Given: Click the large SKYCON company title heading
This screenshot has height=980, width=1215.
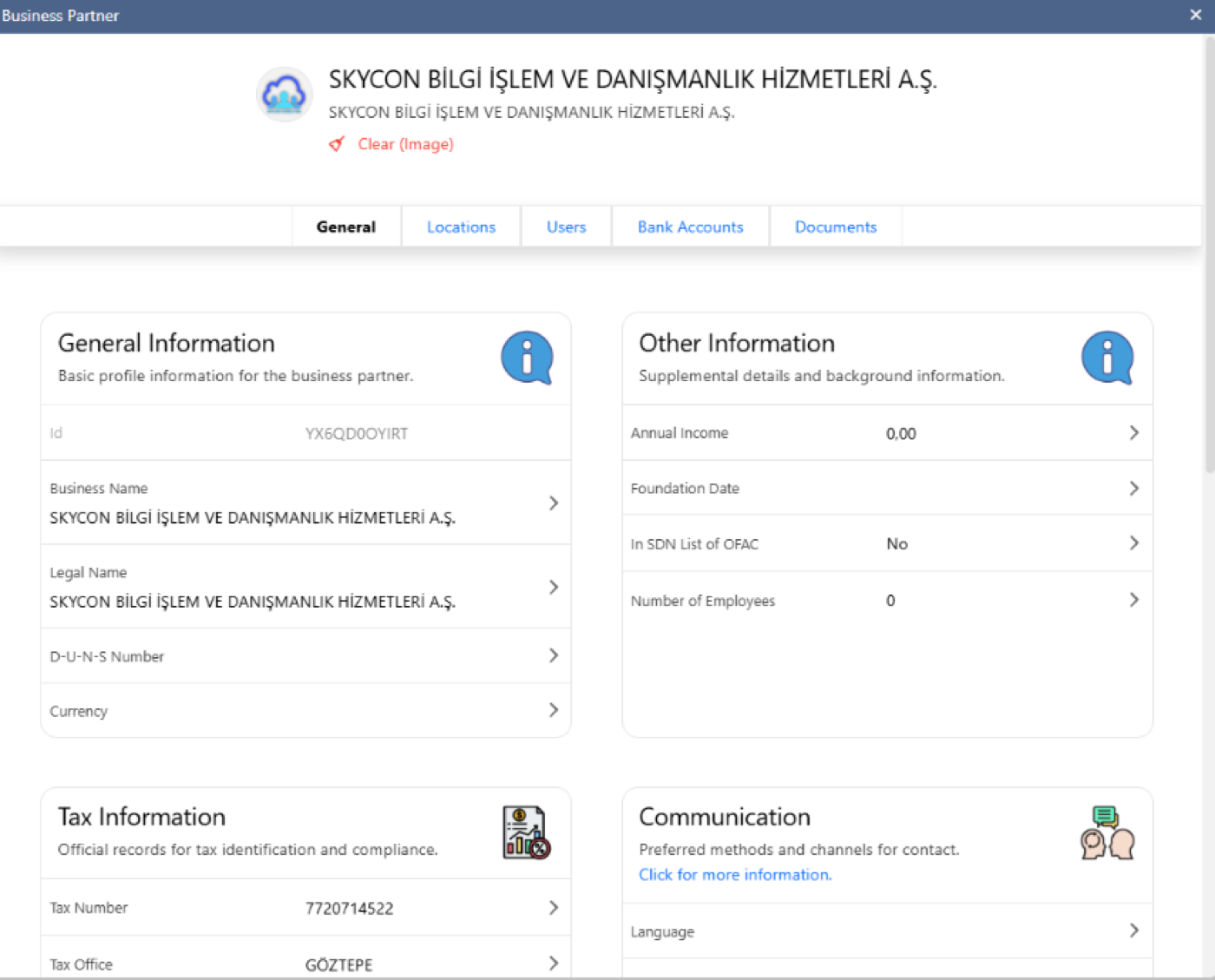Looking at the screenshot, I should tap(633, 80).
